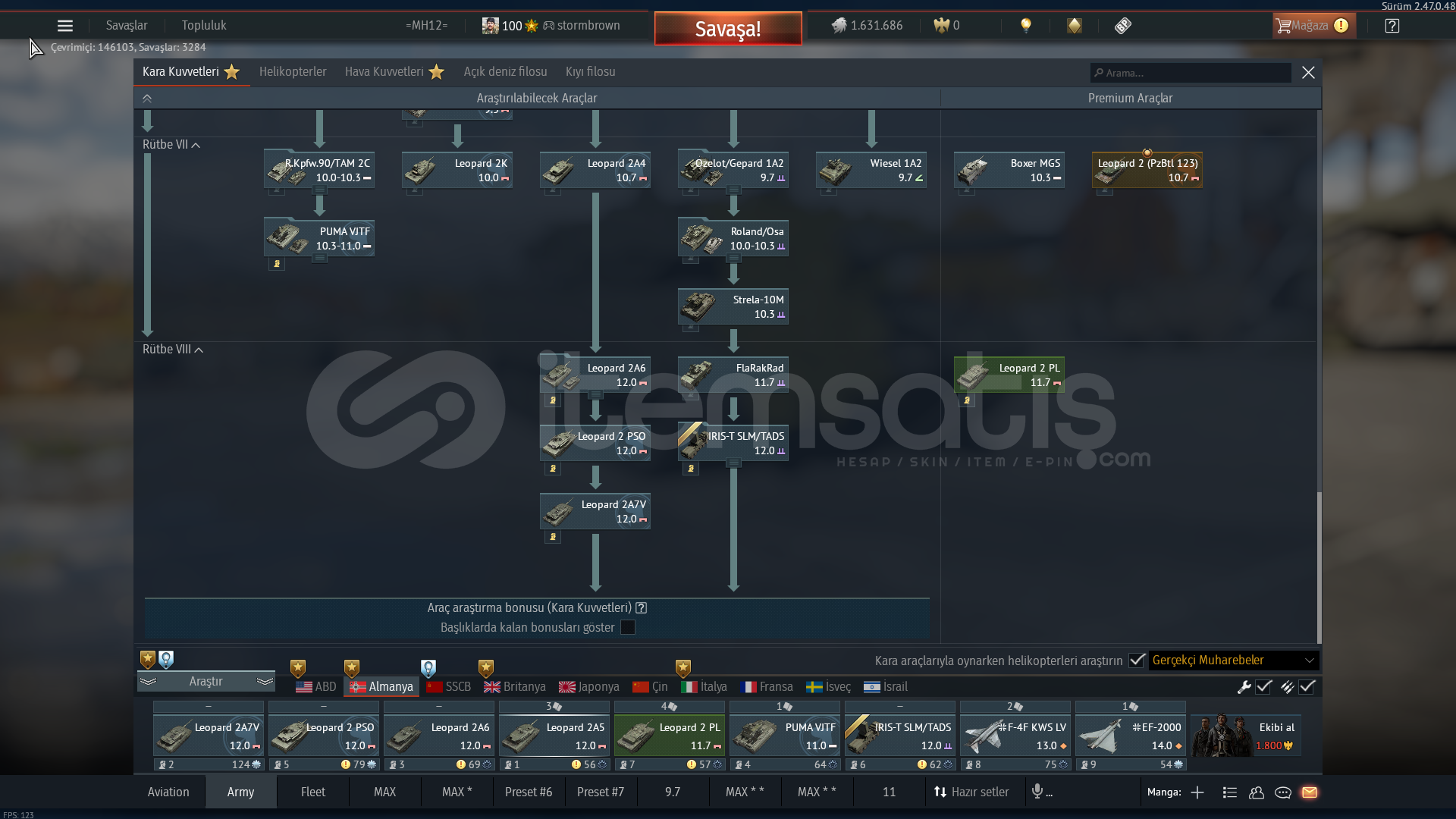Viewport: 1456px width, 819px height.
Task: Close the research tree window
Action: point(1308,73)
